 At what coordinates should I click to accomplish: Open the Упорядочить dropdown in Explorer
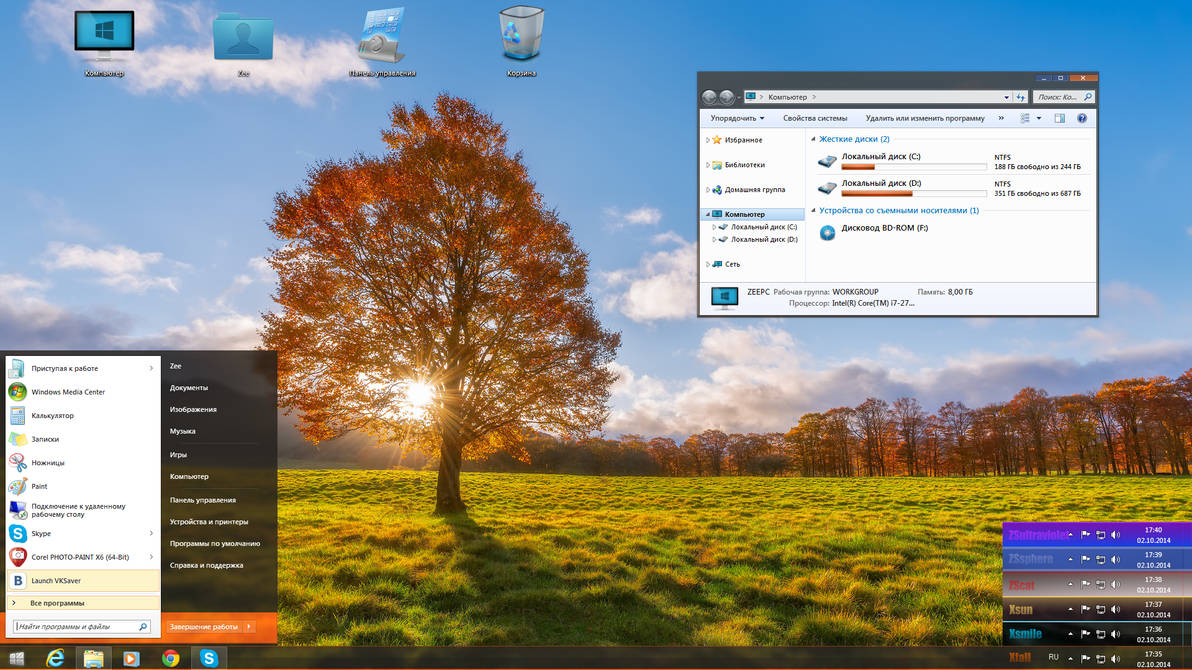point(737,118)
